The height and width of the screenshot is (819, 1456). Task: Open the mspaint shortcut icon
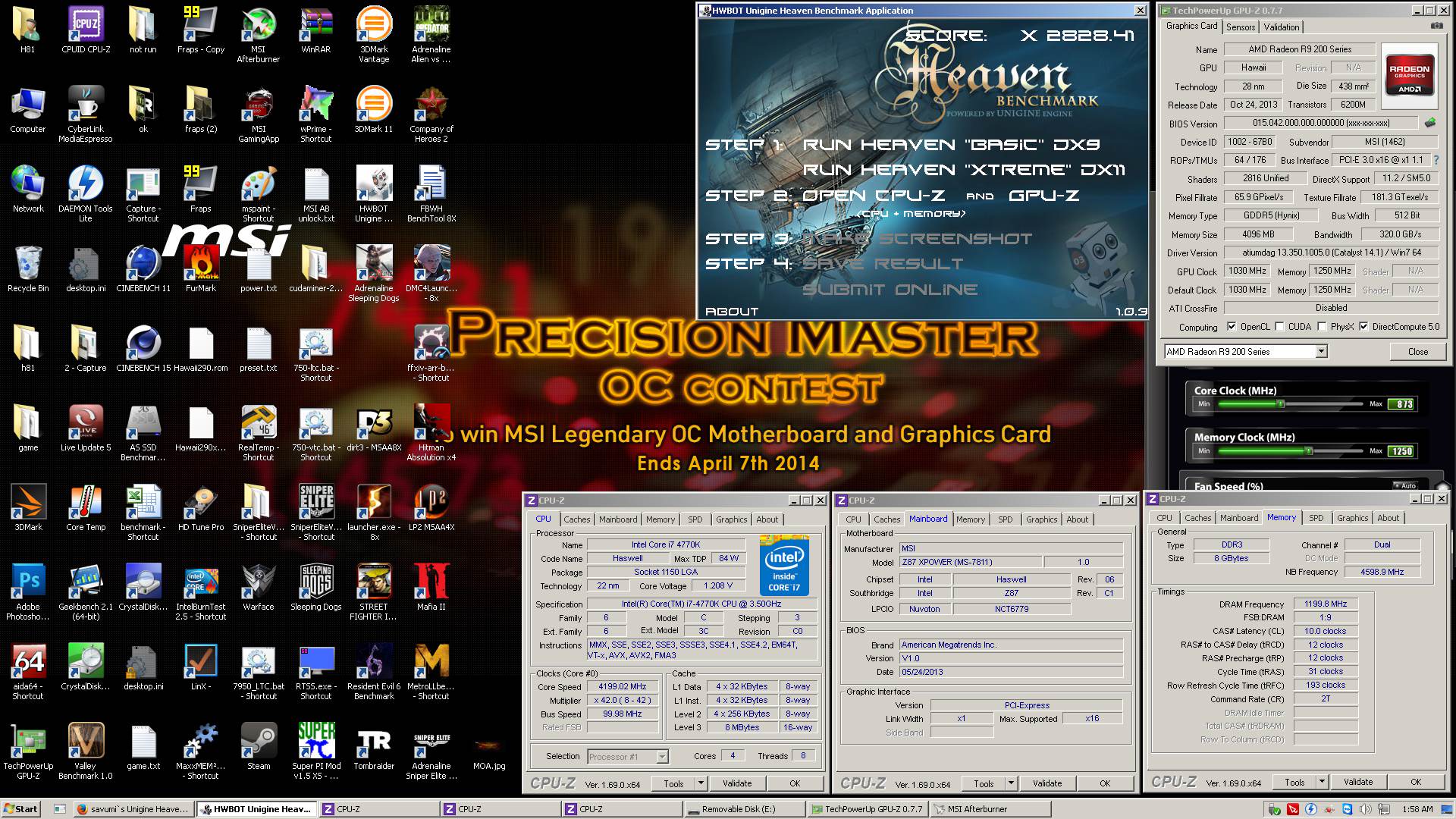point(259,194)
